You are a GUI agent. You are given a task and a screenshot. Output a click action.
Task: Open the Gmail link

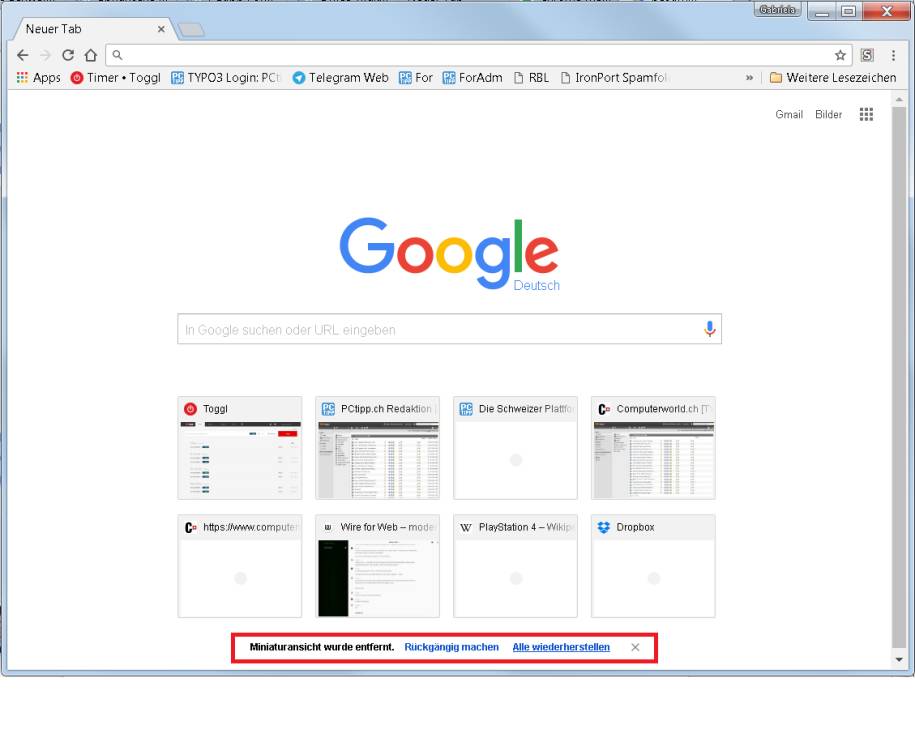pyautogui.click(x=789, y=114)
